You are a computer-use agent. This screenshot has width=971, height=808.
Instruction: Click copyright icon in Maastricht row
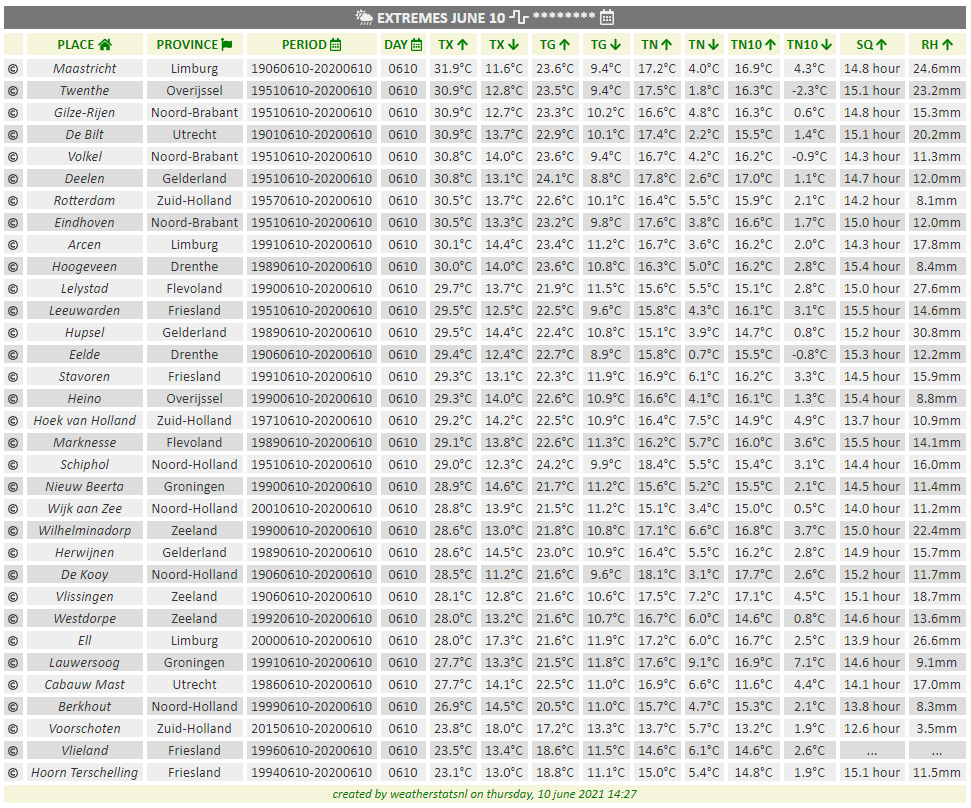[x=13, y=69]
